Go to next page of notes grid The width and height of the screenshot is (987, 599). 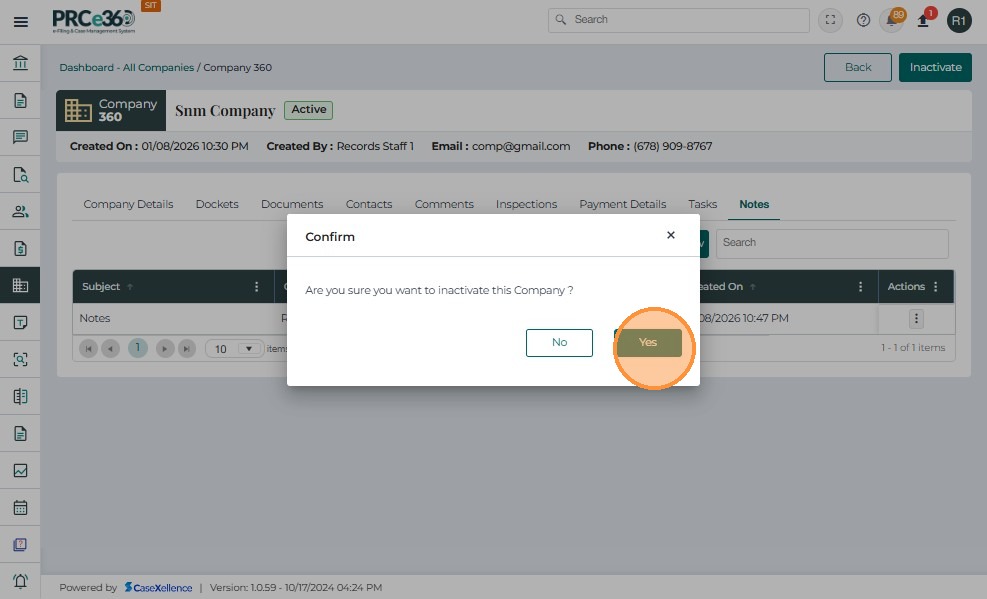pyautogui.click(x=165, y=349)
